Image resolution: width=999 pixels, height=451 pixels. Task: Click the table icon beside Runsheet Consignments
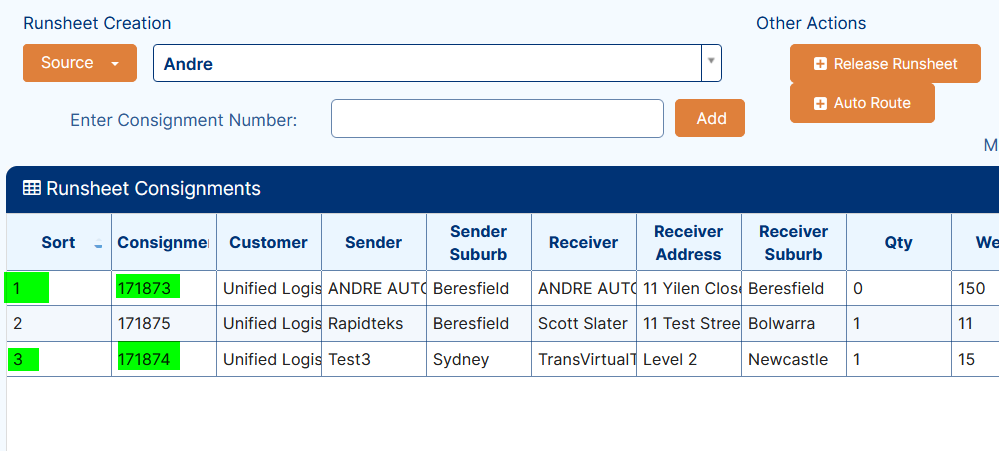pyautogui.click(x=31, y=188)
